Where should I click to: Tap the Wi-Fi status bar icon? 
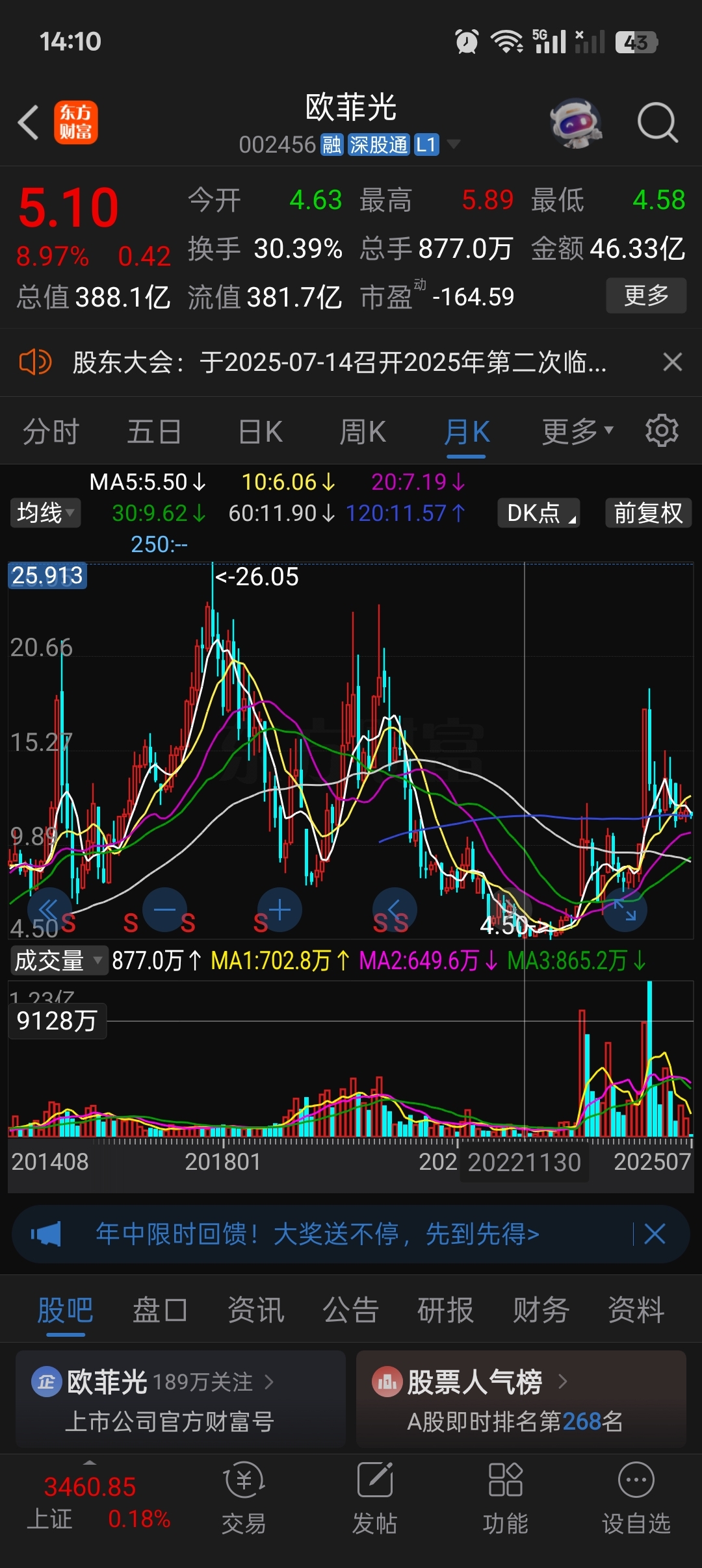[x=507, y=42]
